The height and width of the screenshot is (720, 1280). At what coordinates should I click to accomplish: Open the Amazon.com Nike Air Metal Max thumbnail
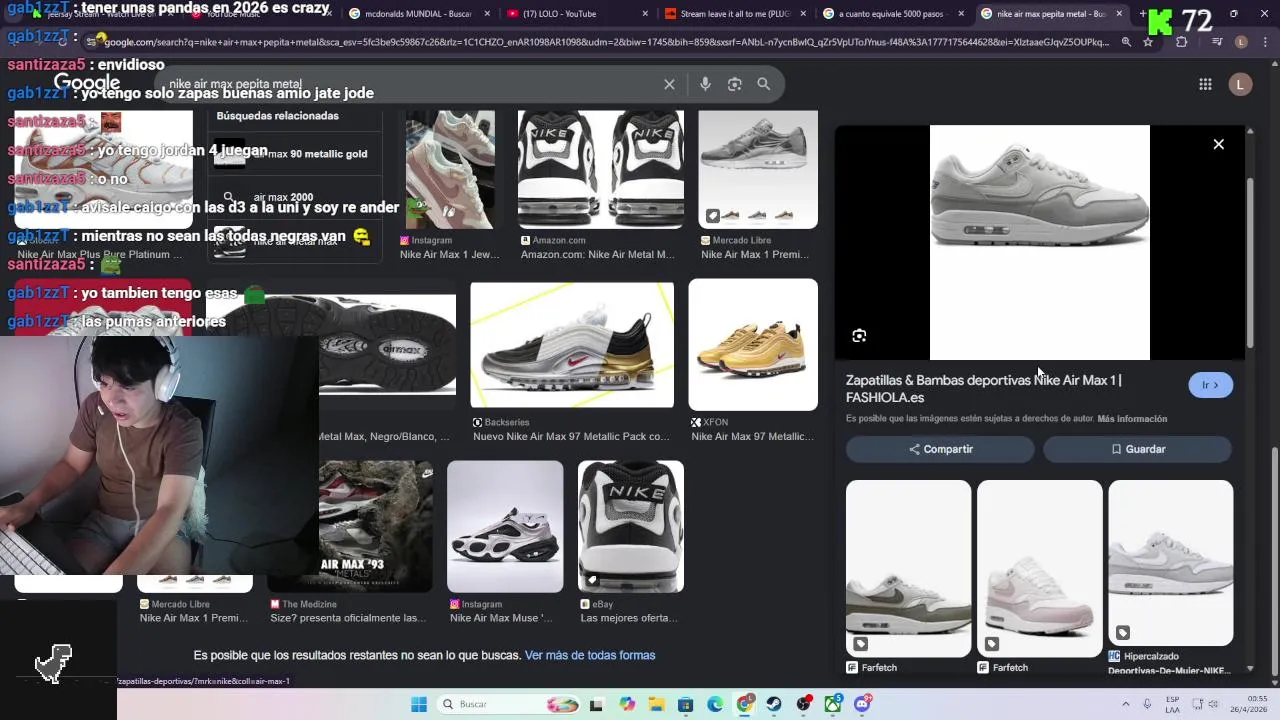click(x=601, y=170)
